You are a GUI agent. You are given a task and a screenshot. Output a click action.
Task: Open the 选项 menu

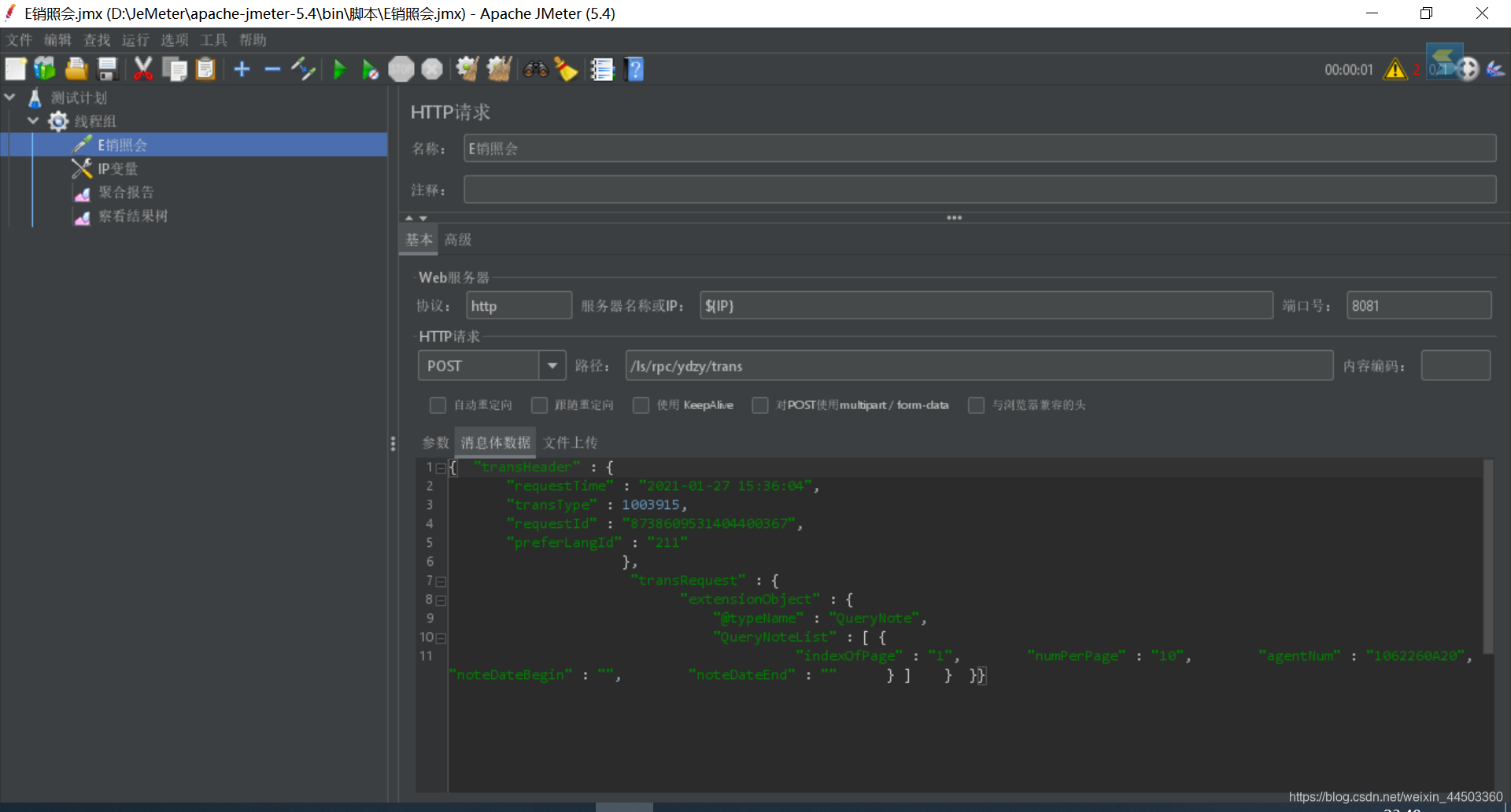coord(175,40)
